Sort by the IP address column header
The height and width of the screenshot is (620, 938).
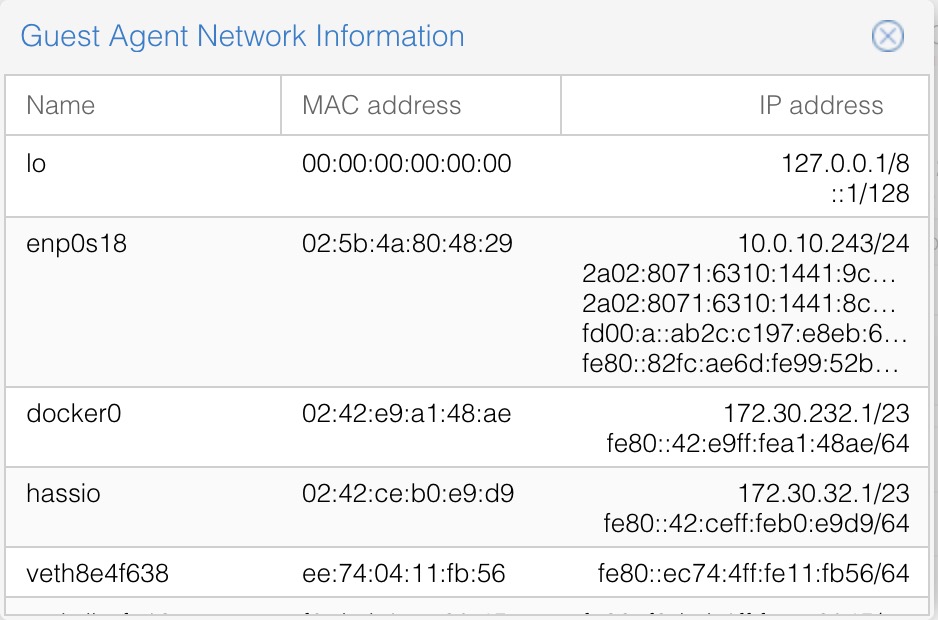(745, 105)
